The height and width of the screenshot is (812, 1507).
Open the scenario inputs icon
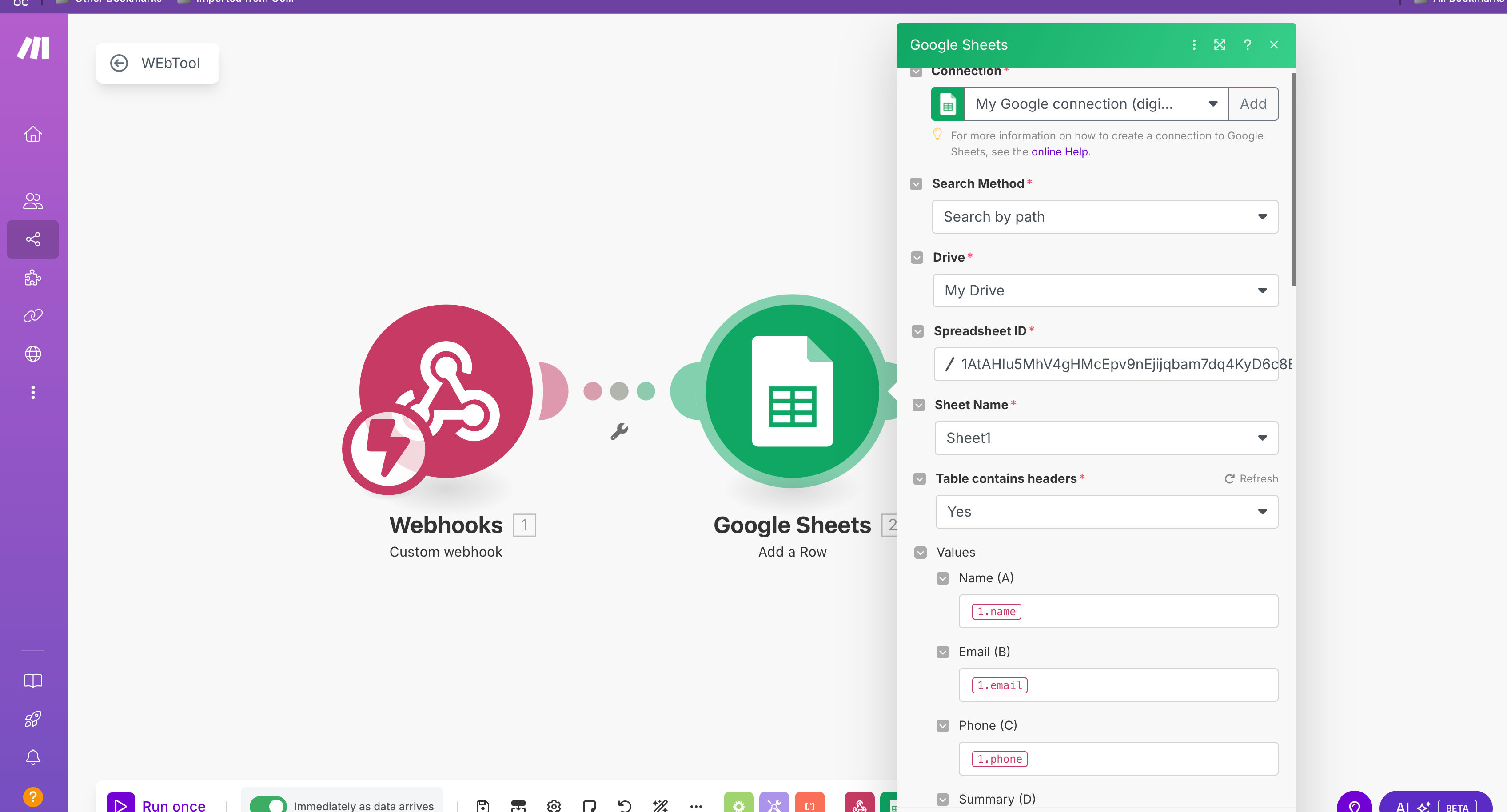pyautogui.click(x=518, y=806)
